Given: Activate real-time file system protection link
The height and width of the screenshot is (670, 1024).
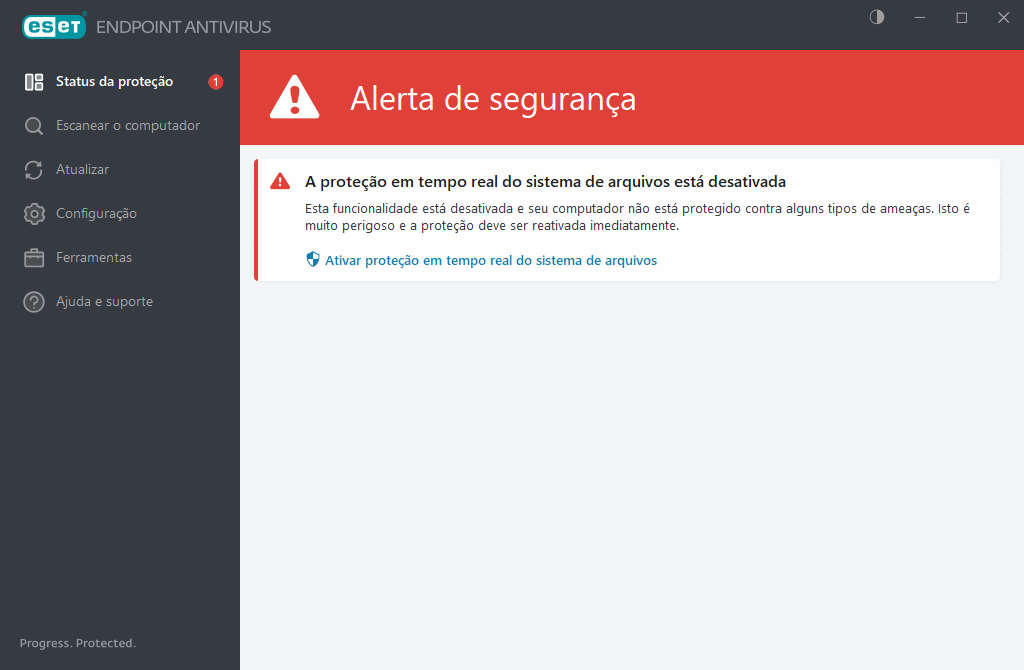Looking at the screenshot, I should (x=489, y=260).
